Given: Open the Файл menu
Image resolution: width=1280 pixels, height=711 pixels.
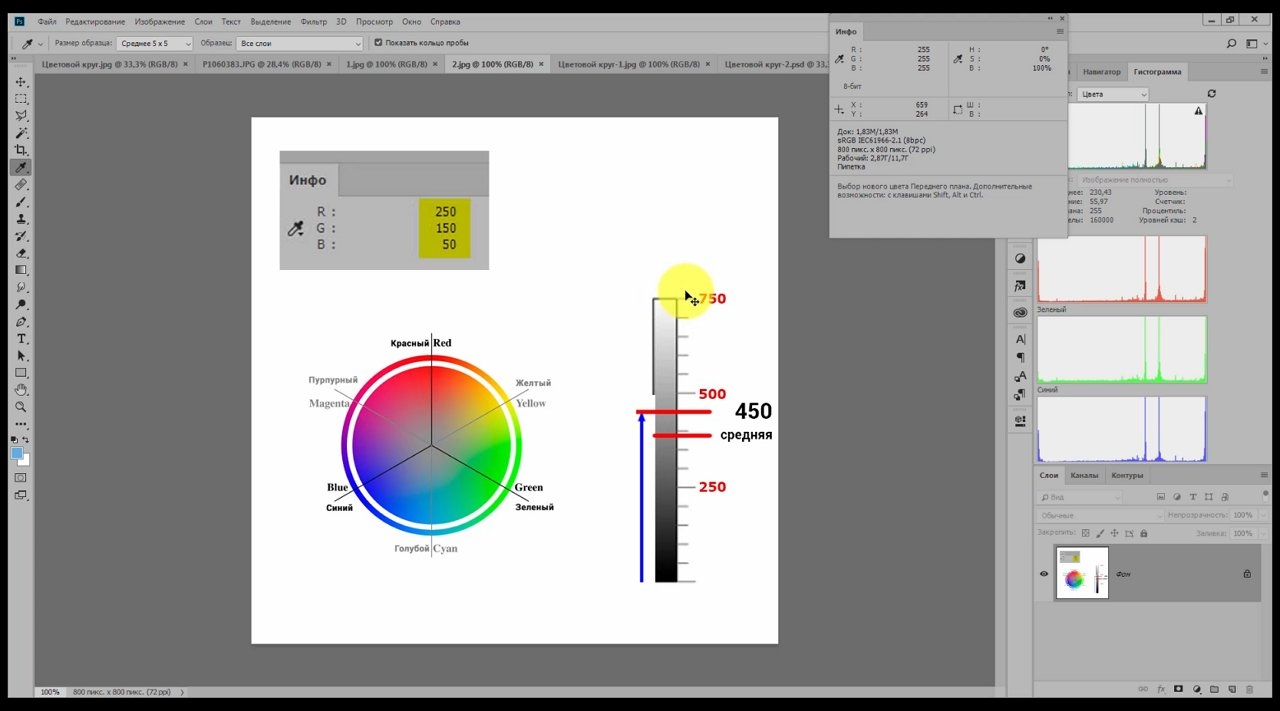Looking at the screenshot, I should point(47,21).
